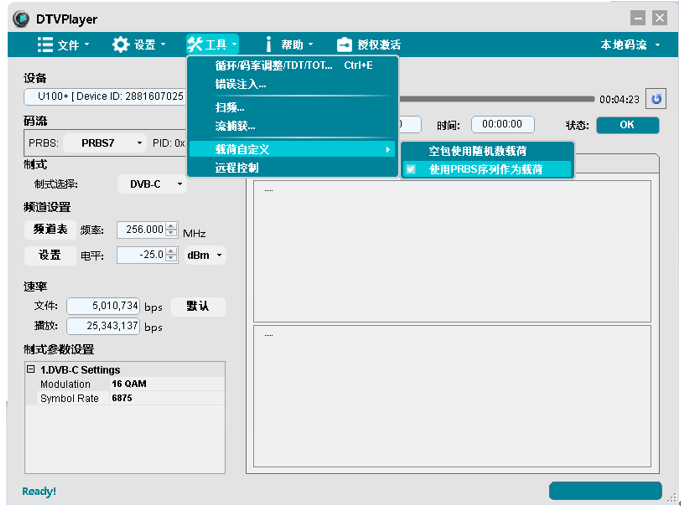The height and width of the screenshot is (510, 681).
Task: Click the Ready! status text
Action: tap(39, 491)
